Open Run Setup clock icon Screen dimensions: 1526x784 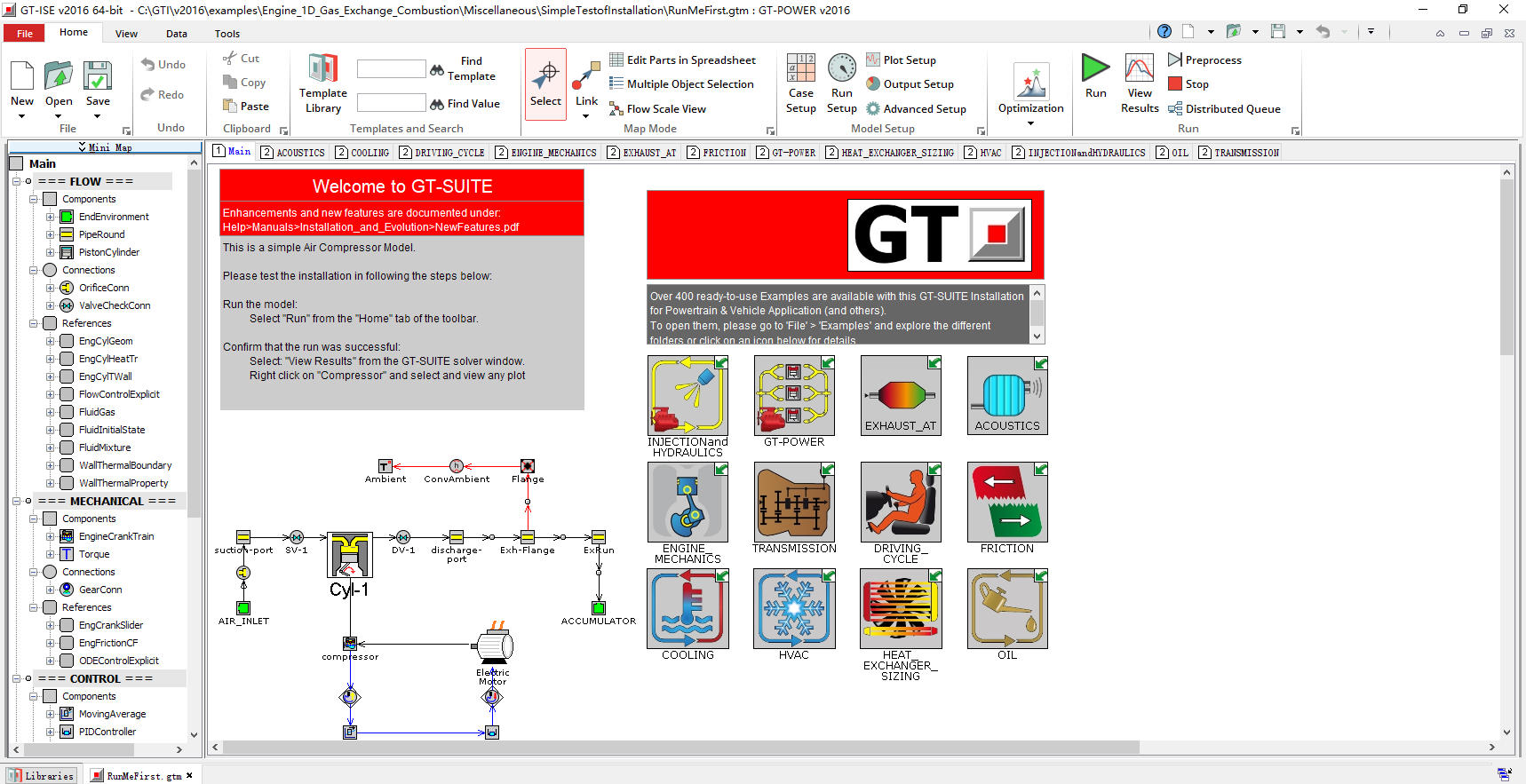pyautogui.click(x=841, y=68)
